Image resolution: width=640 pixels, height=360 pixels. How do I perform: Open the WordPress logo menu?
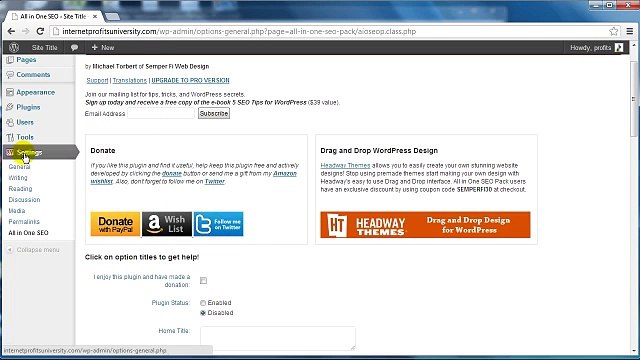click(14, 47)
